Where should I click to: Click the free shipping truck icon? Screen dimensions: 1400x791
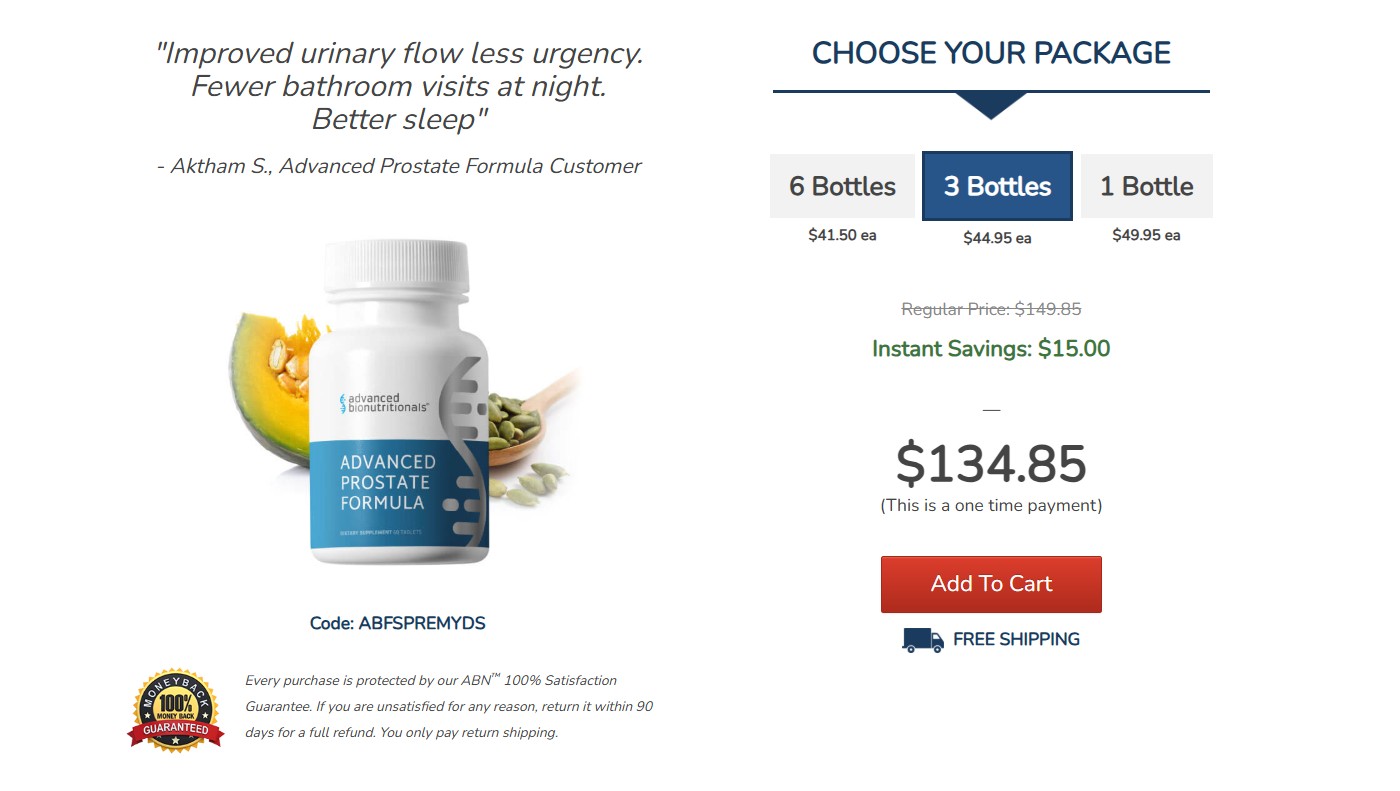coord(922,640)
